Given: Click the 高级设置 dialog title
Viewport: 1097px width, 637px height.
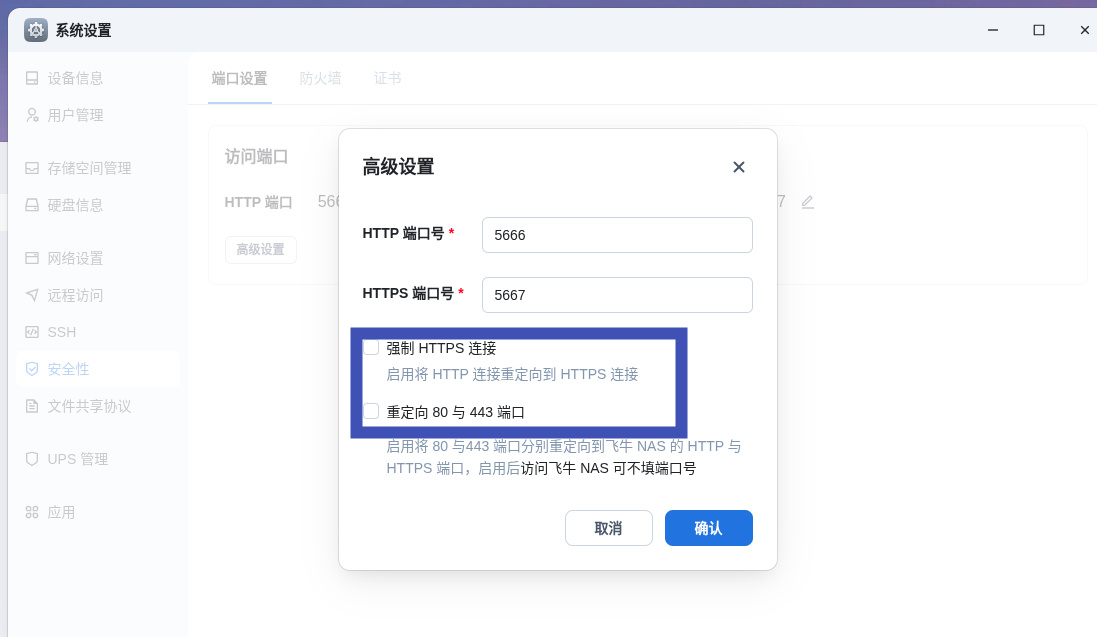Looking at the screenshot, I should (398, 167).
